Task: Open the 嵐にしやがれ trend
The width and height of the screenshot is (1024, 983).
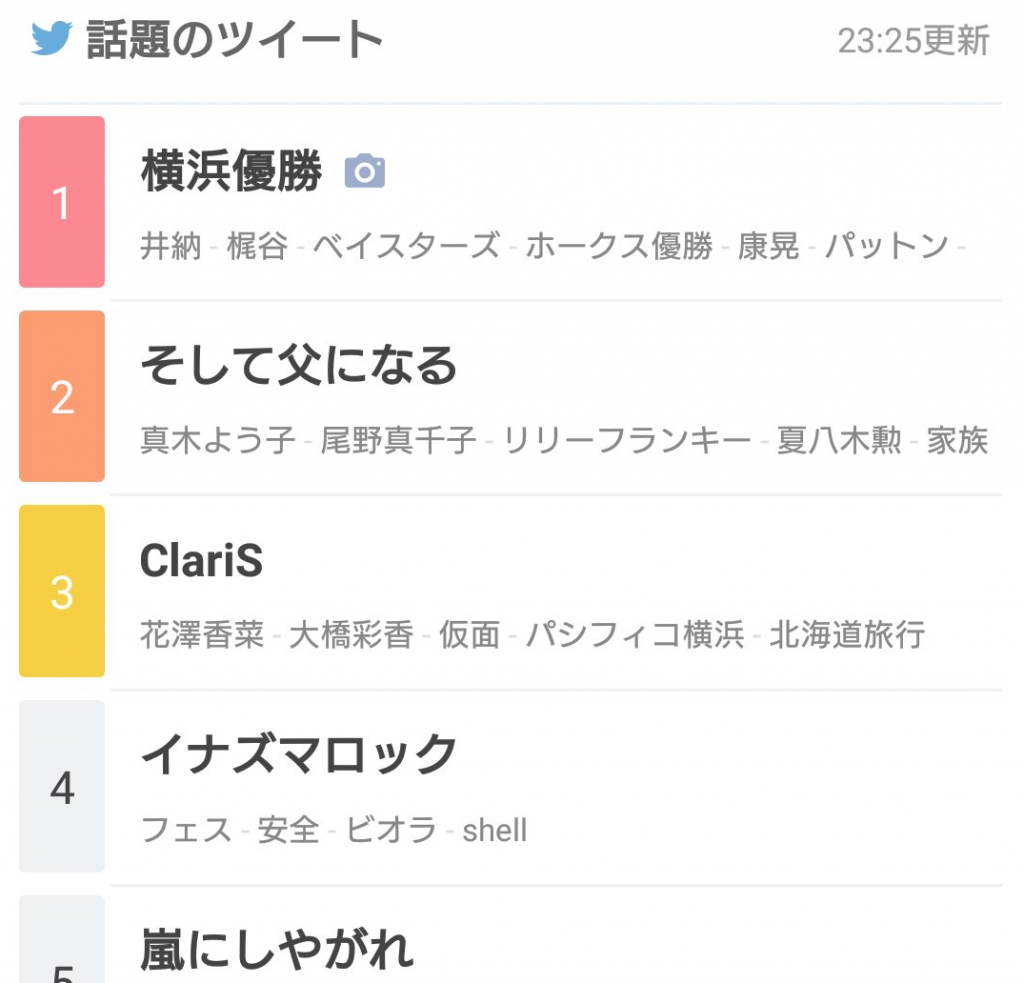Action: pyautogui.click(x=276, y=949)
